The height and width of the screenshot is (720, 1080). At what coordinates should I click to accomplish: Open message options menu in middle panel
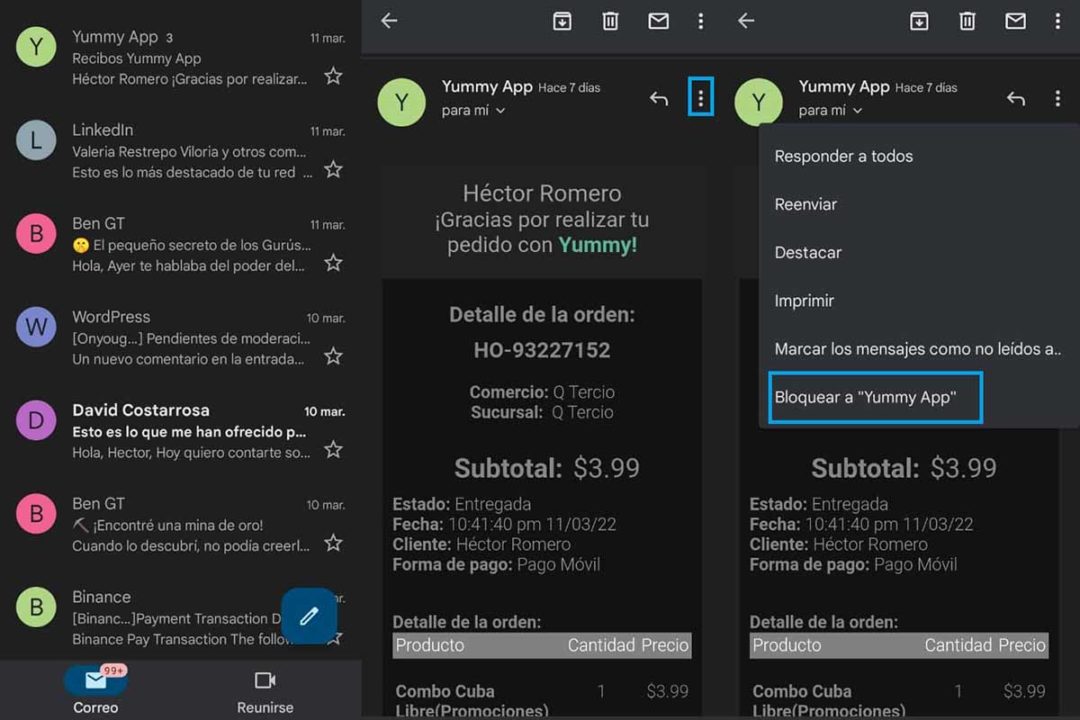point(700,99)
